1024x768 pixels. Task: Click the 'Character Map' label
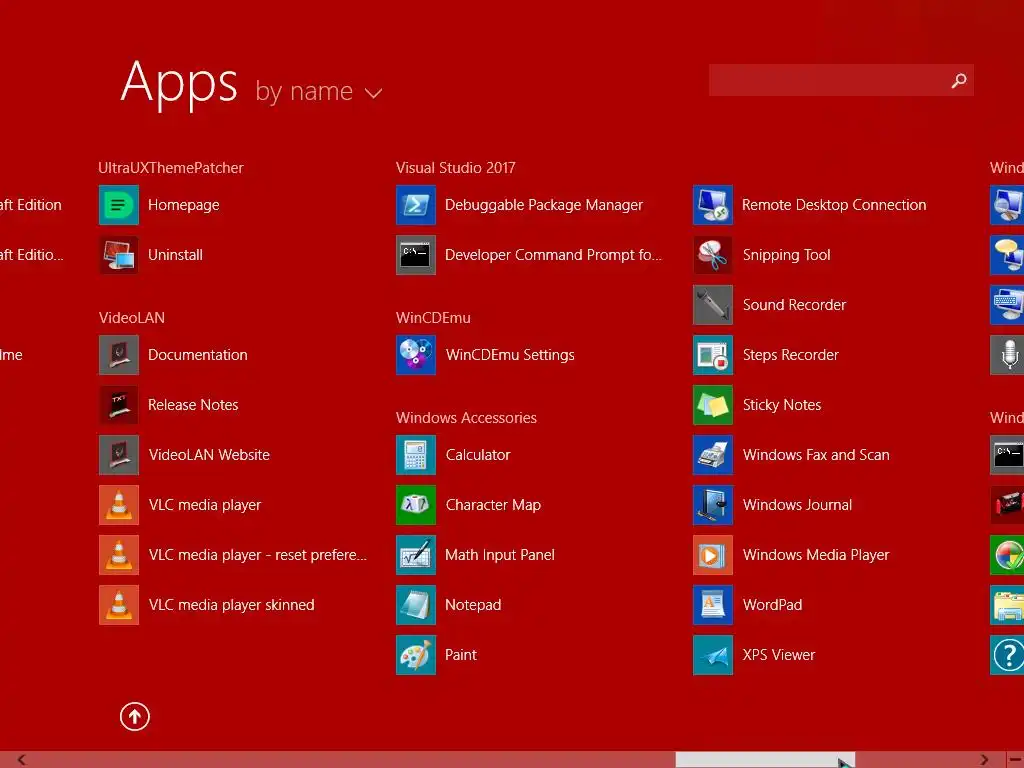493,505
